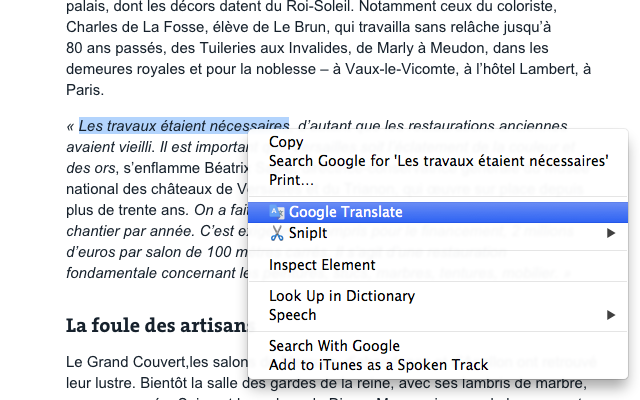Select Search With Google menu item
The width and height of the screenshot is (640, 400).
[334, 346]
